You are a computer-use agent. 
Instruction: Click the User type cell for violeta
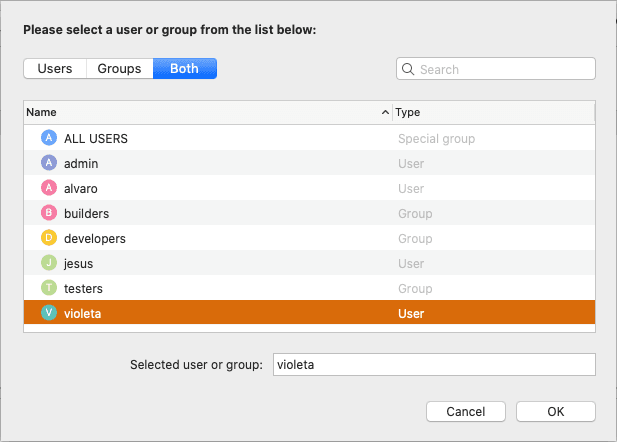pyautogui.click(x=411, y=313)
